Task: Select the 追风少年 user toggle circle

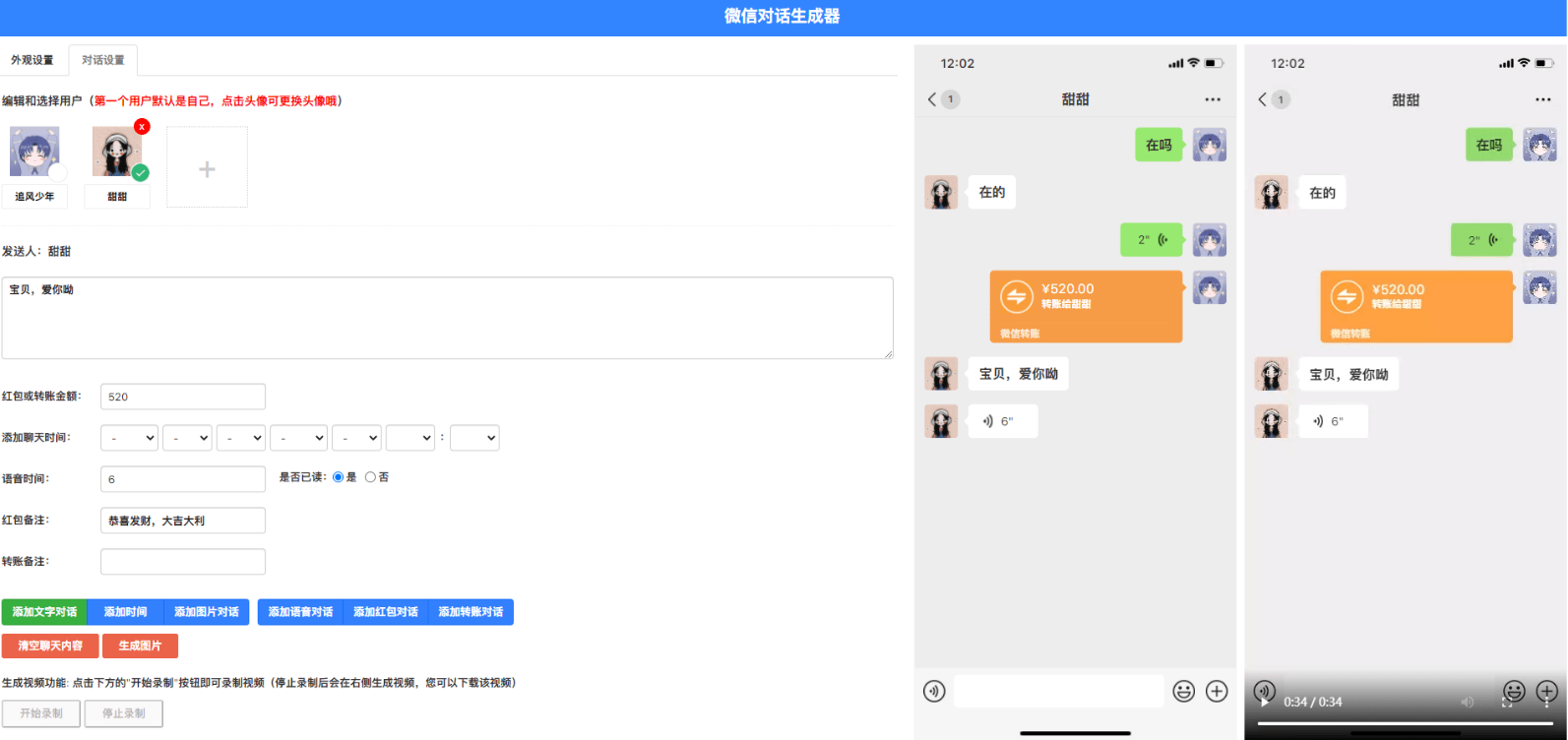Action: click(57, 173)
